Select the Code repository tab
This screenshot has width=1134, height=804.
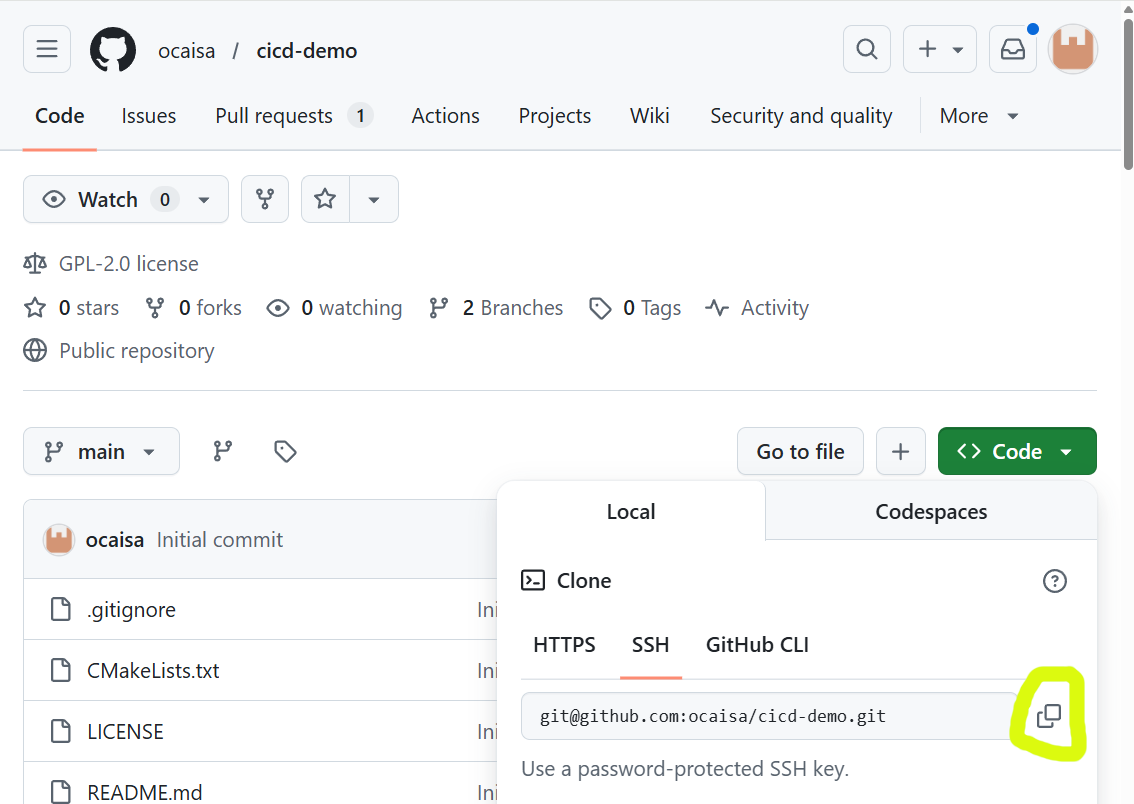coord(59,116)
